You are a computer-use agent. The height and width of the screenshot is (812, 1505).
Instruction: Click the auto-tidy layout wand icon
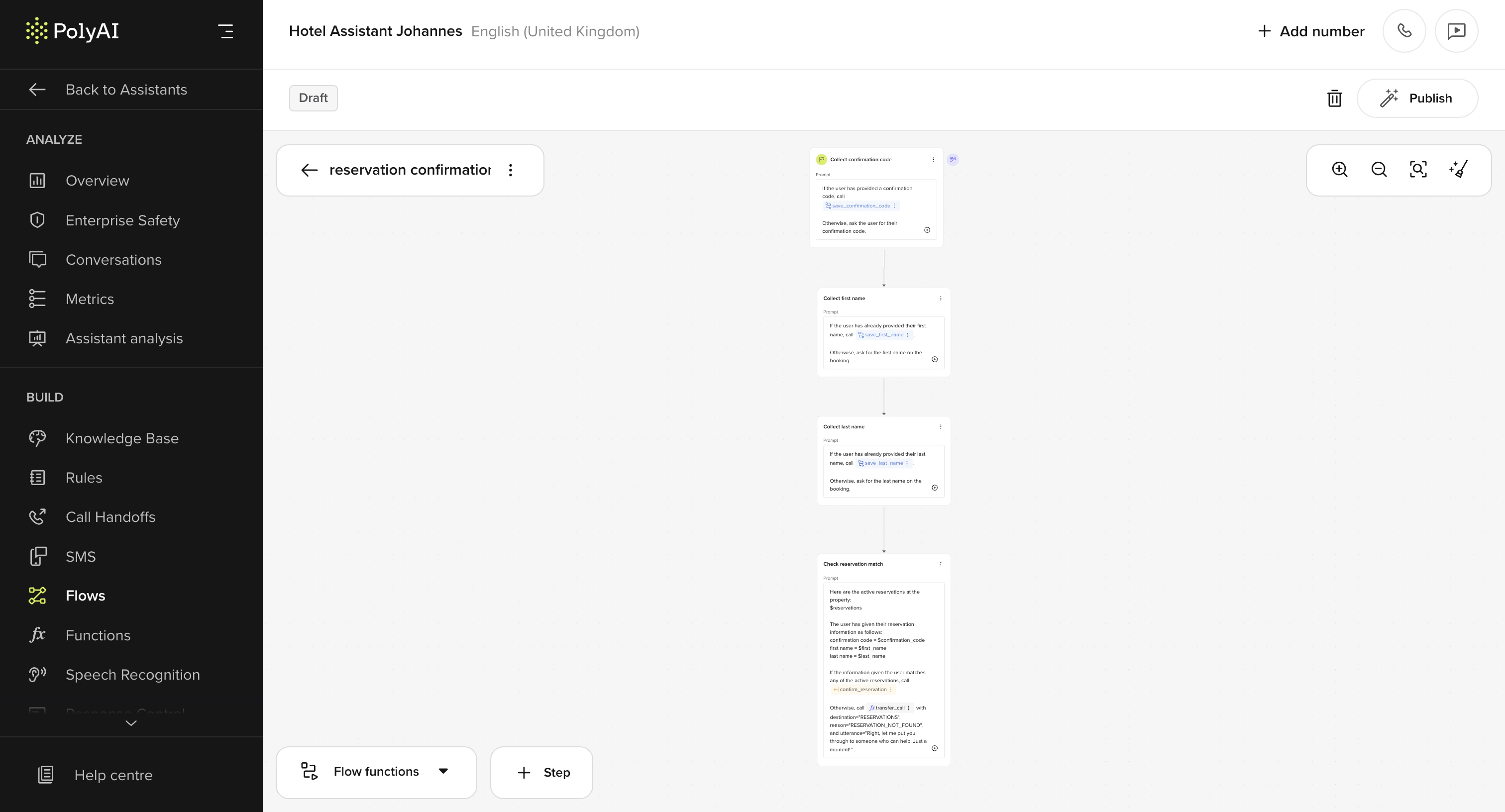[x=1458, y=169]
